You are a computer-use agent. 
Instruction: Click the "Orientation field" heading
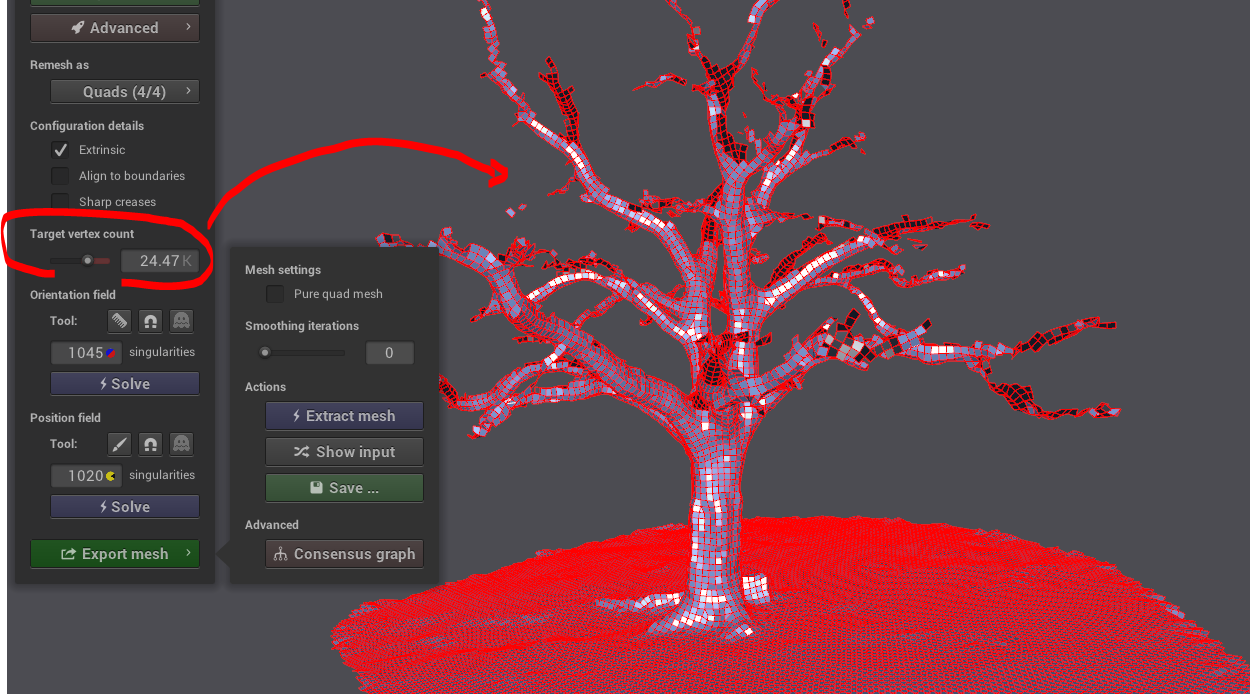pyautogui.click(x=73, y=295)
